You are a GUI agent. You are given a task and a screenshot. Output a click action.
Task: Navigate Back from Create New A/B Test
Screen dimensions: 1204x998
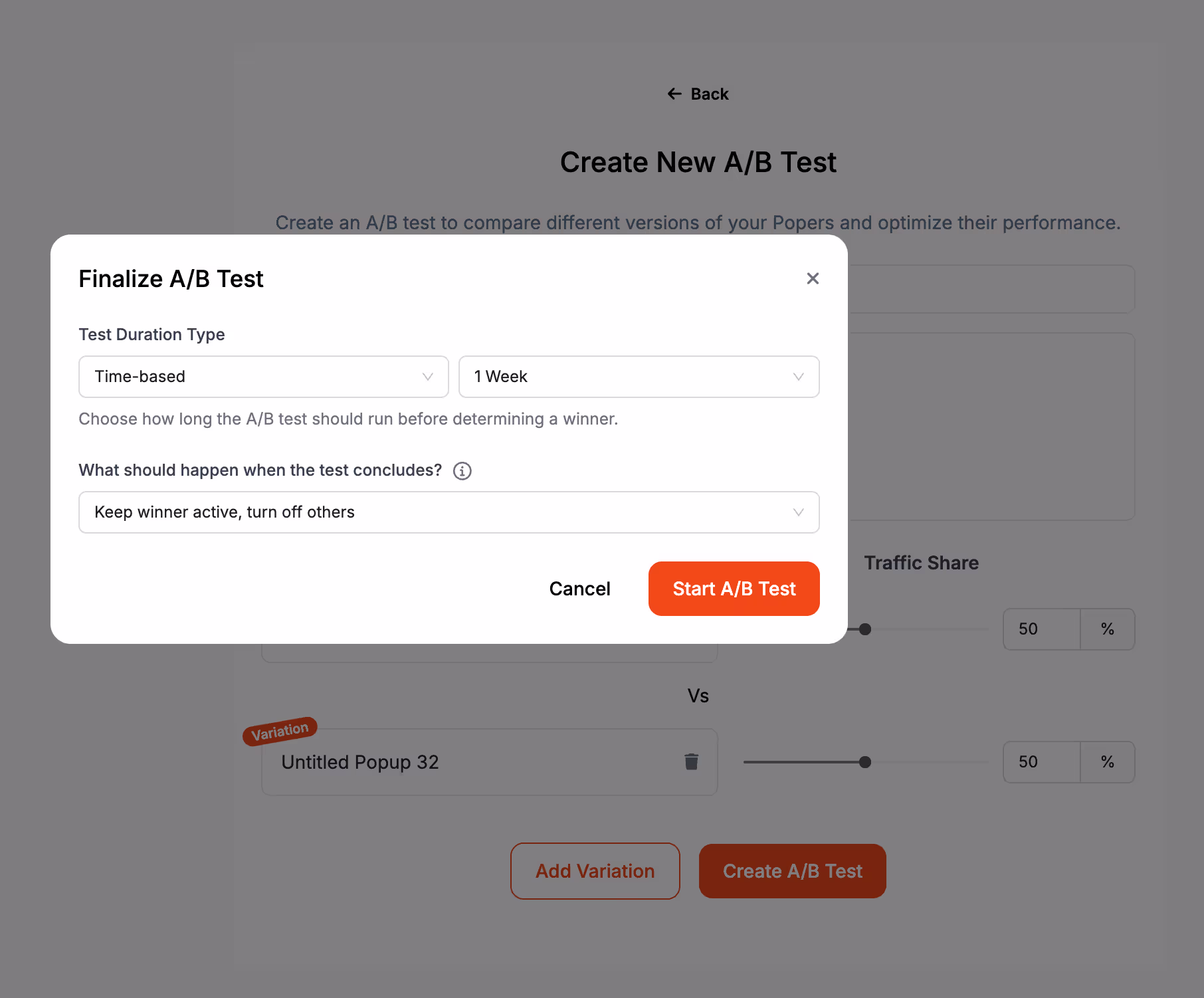(698, 94)
